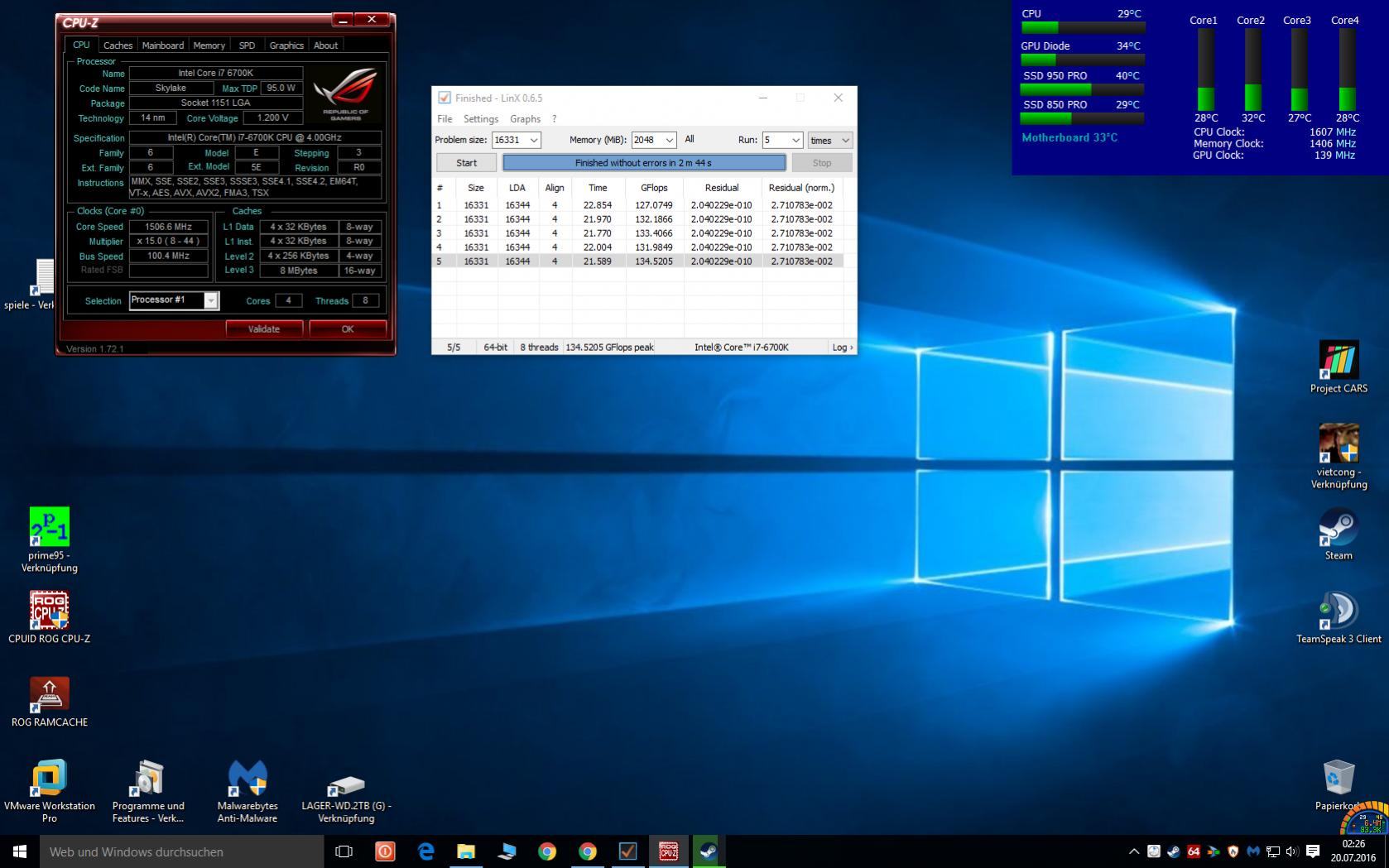Show hidden system tray icons
This screenshot has height=868, width=1389.
coord(1133,851)
